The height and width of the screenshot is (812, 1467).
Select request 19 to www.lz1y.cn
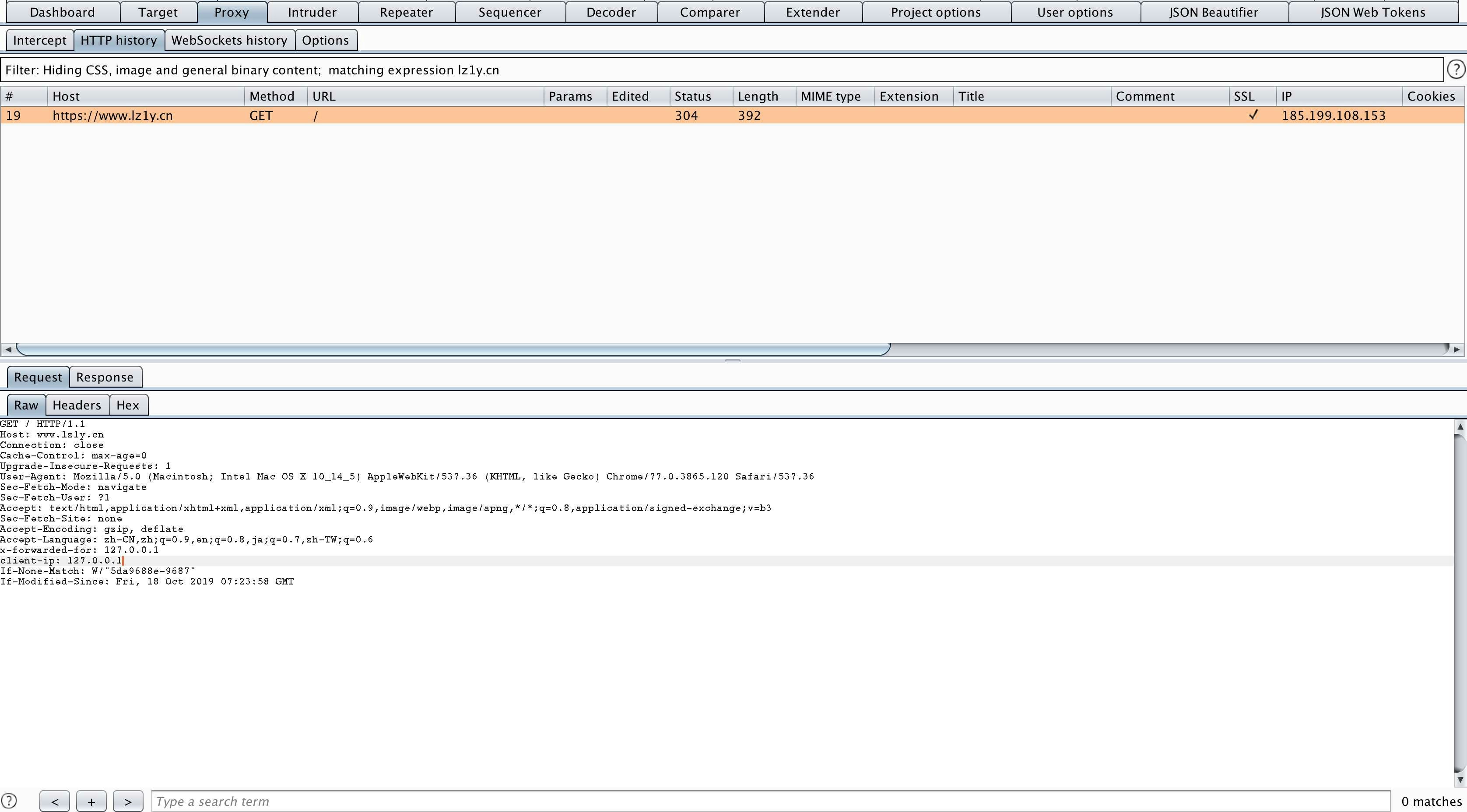pos(399,115)
